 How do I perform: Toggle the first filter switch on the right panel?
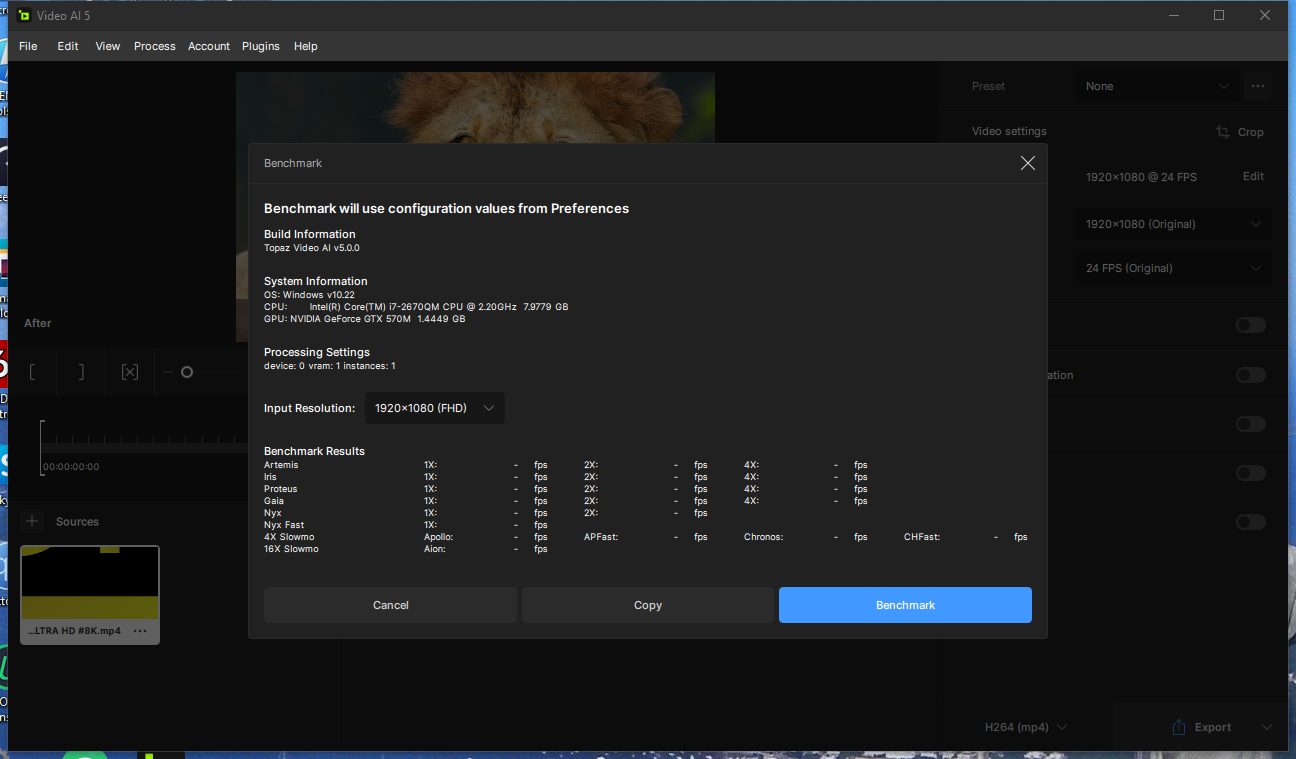tap(1250, 325)
